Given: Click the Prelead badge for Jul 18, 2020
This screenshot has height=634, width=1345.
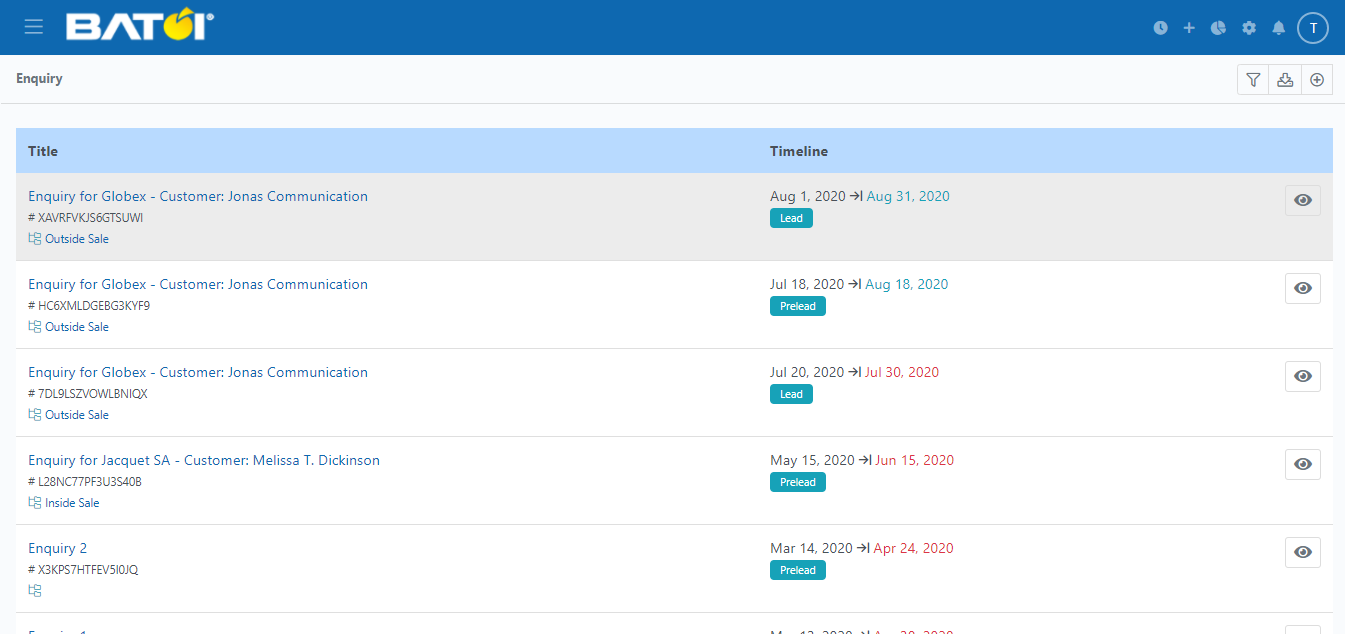Looking at the screenshot, I should [798, 306].
